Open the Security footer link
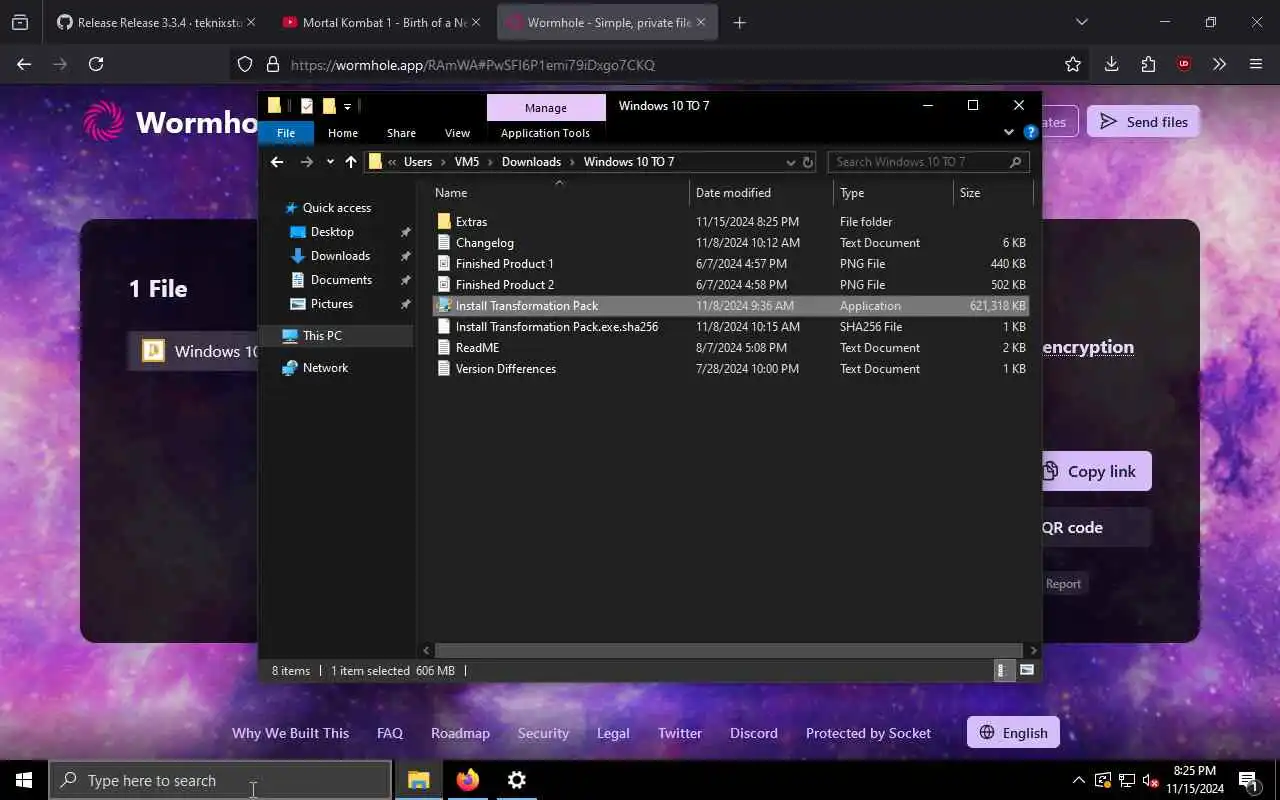Image resolution: width=1280 pixels, height=800 pixels. 543,733
